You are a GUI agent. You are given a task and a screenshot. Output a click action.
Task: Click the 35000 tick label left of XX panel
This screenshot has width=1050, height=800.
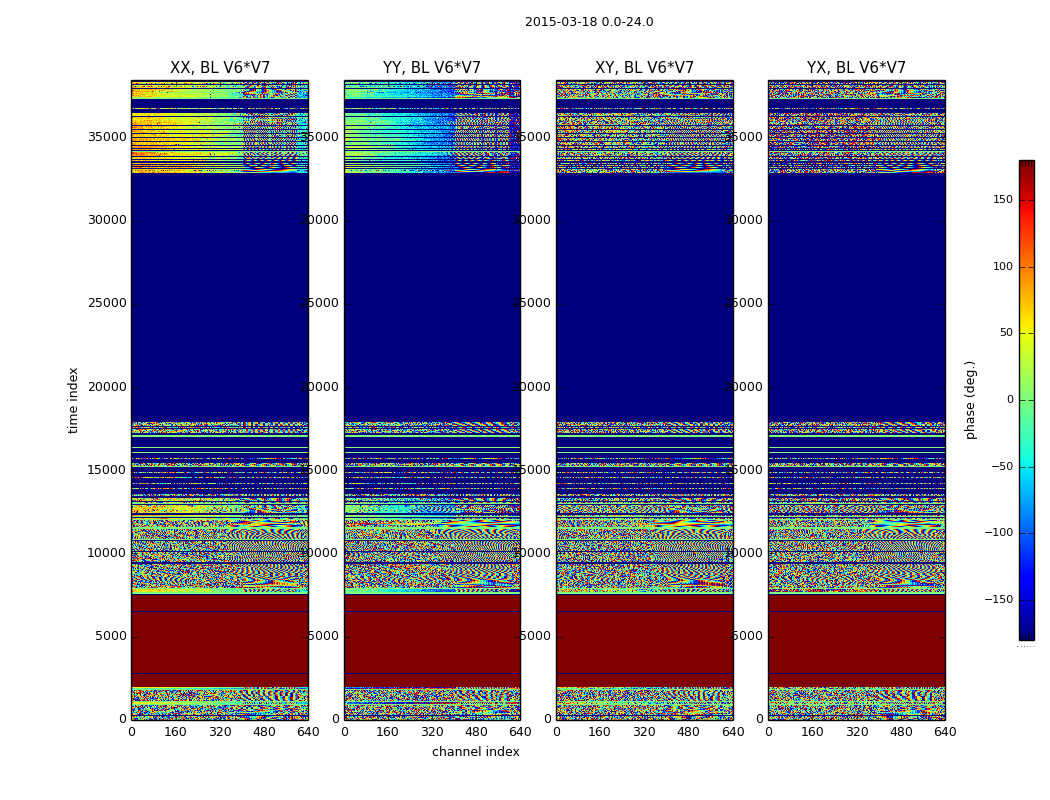[108, 136]
